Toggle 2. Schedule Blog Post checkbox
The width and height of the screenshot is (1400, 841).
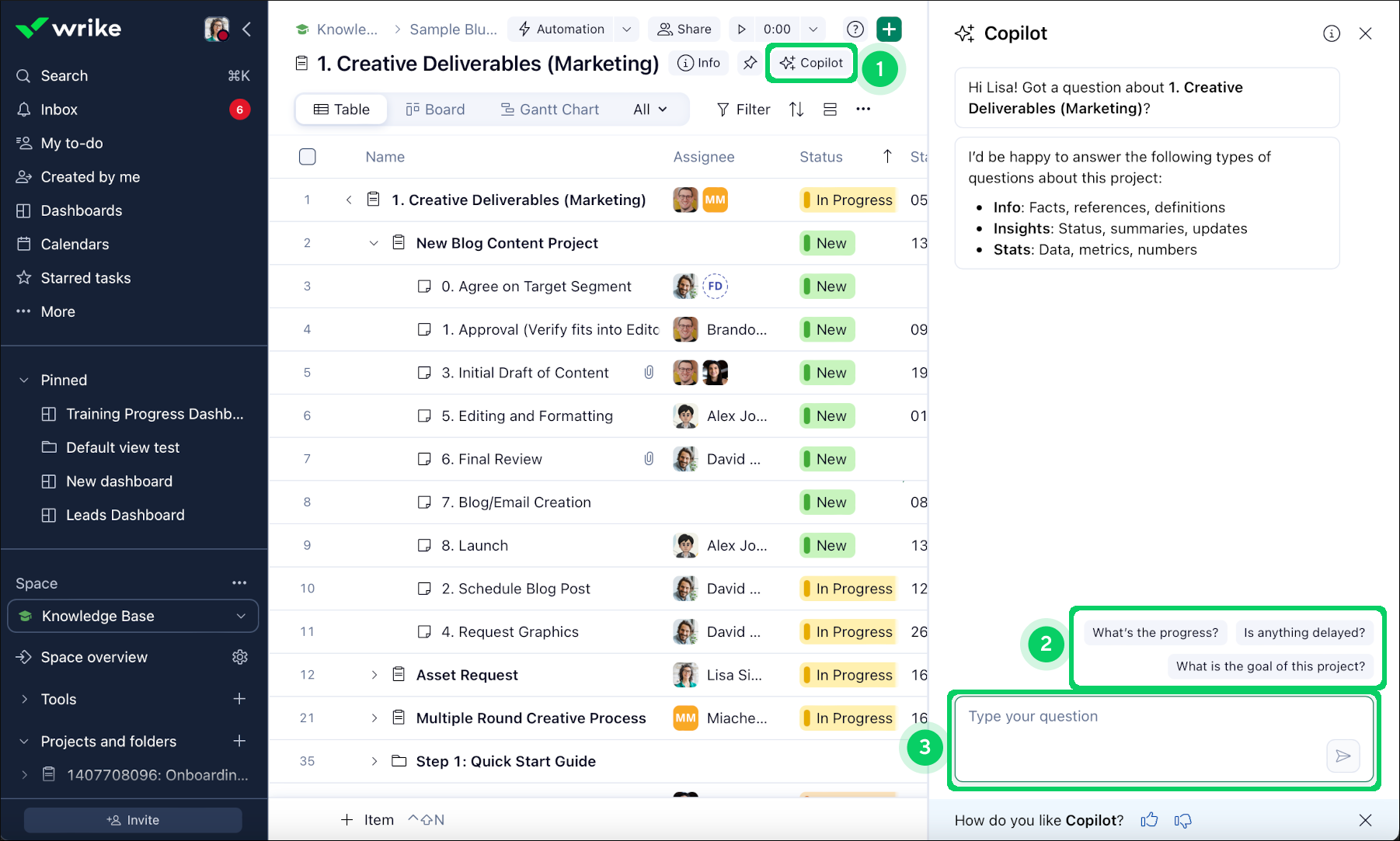tap(424, 589)
